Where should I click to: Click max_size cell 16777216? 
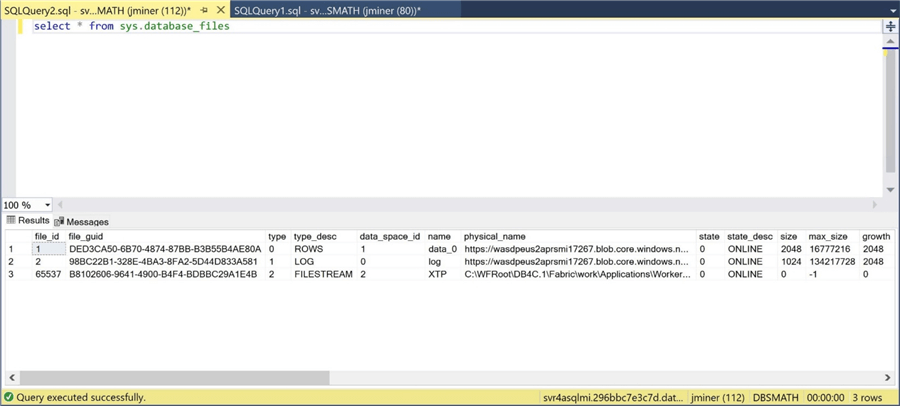832,249
